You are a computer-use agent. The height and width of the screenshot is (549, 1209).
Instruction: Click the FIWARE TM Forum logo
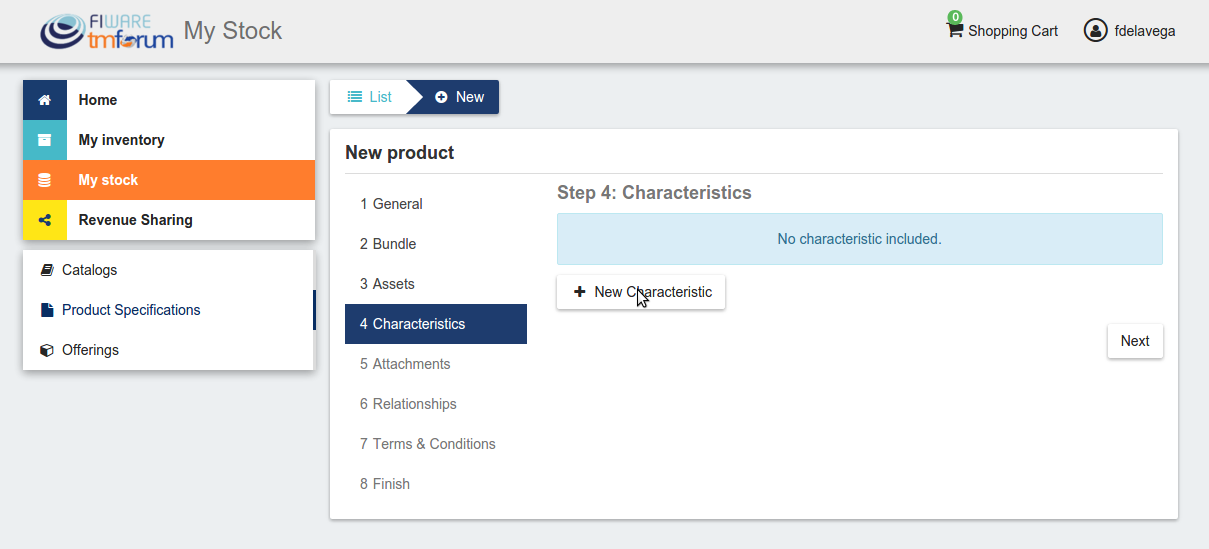pos(107,31)
